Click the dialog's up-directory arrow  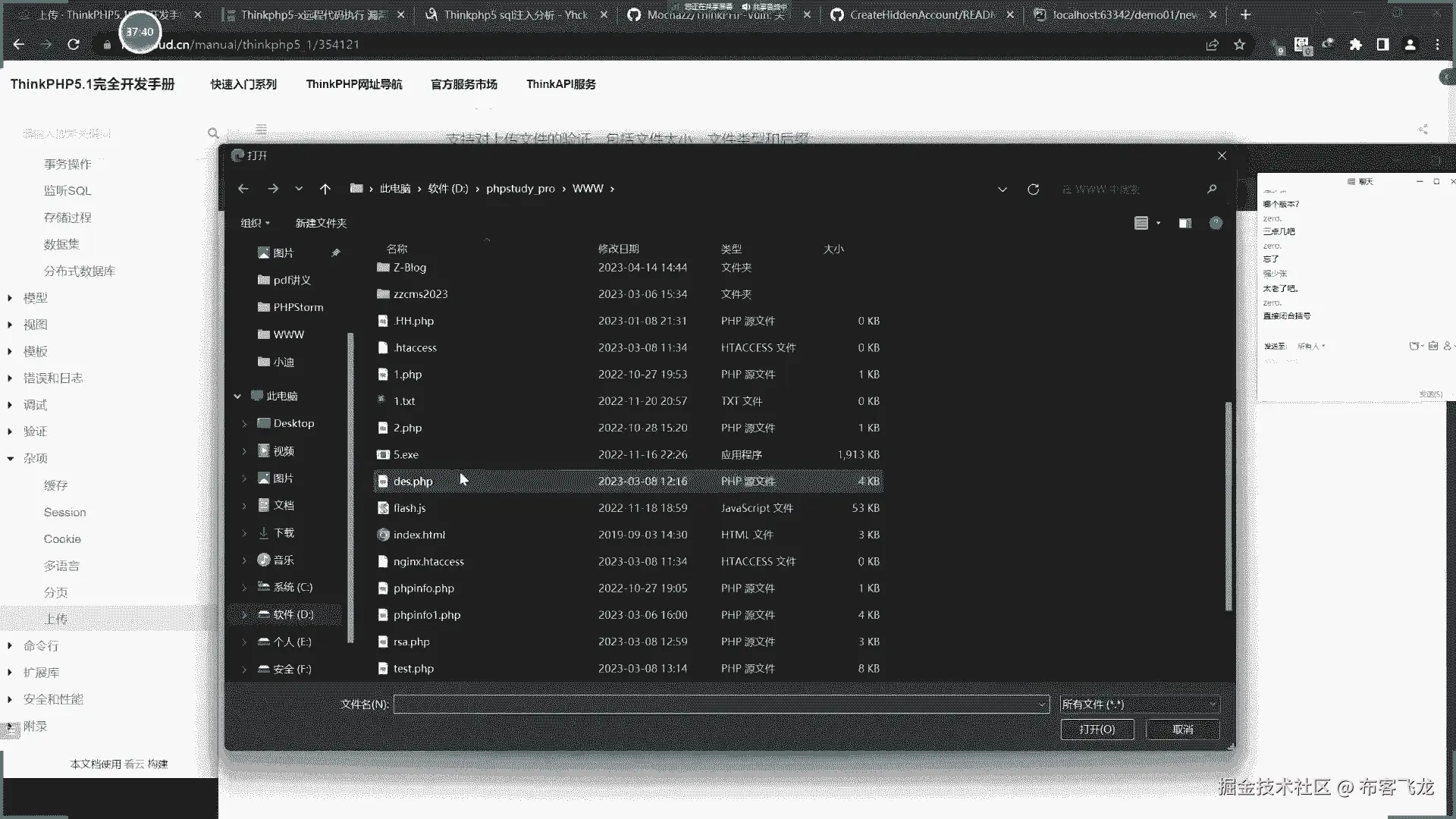[325, 189]
